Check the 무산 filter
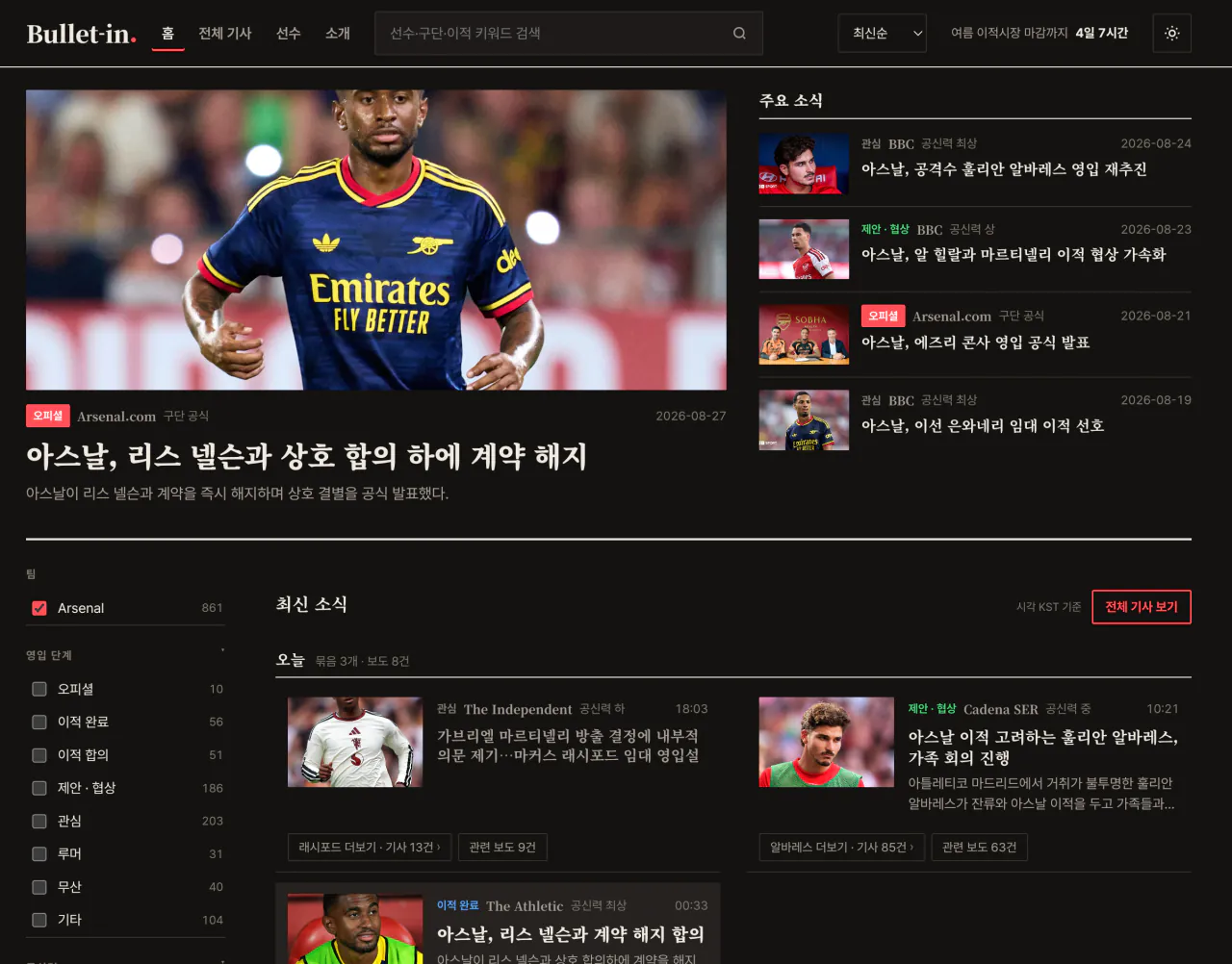Viewport: 1232px width, 964px height. click(x=39, y=887)
